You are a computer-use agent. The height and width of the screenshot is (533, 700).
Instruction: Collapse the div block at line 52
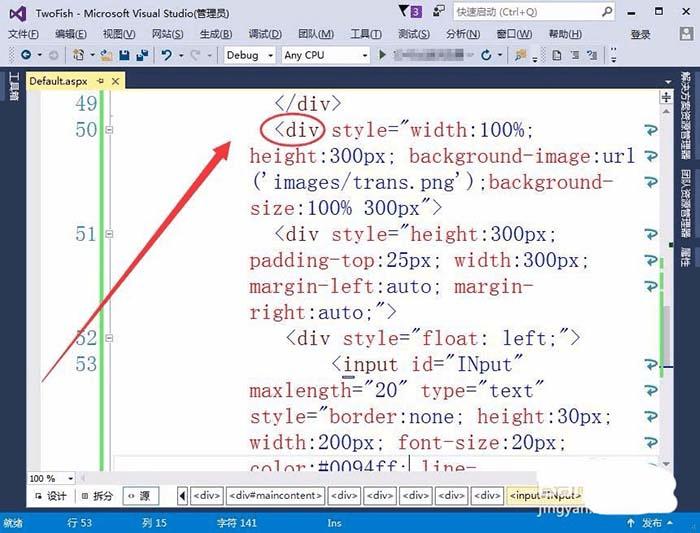[x=109, y=338]
